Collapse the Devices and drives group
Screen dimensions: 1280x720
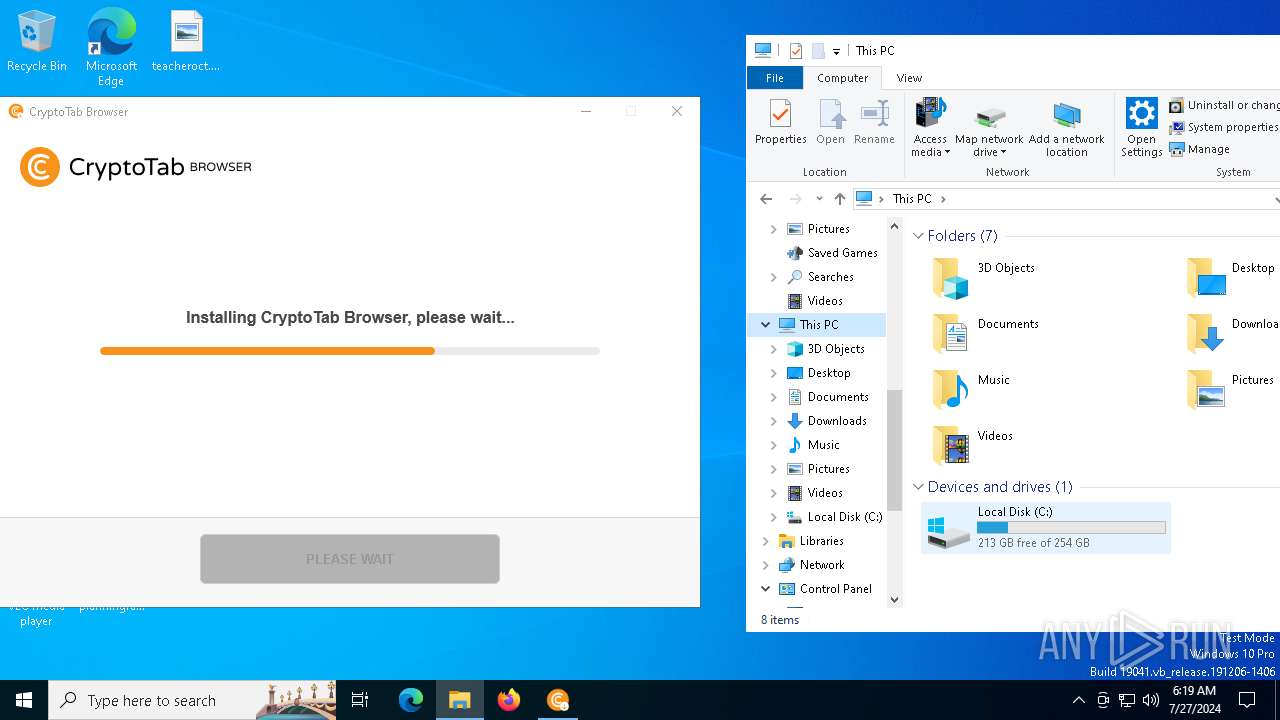918,487
